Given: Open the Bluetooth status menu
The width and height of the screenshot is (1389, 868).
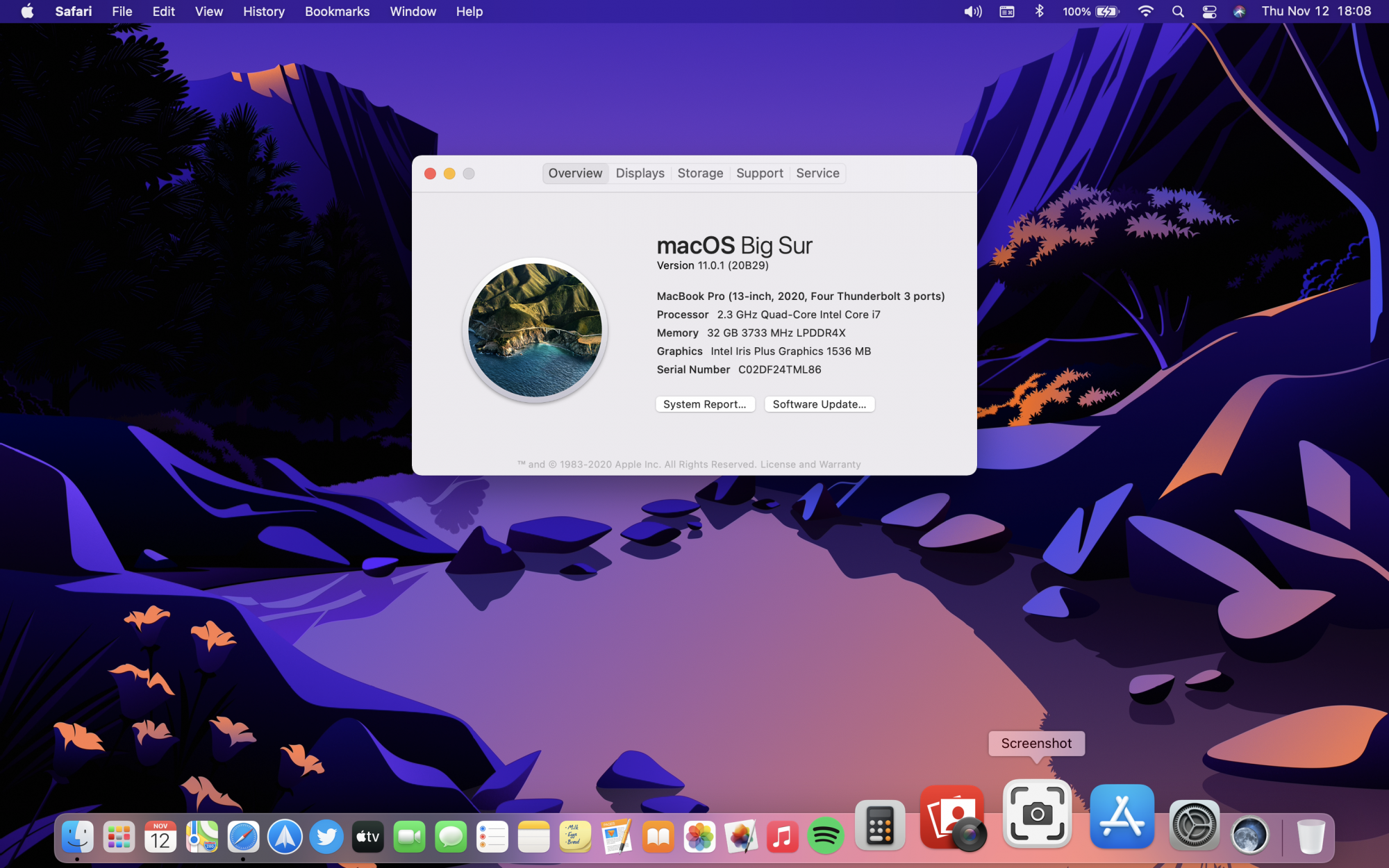Looking at the screenshot, I should coord(1040,12).
